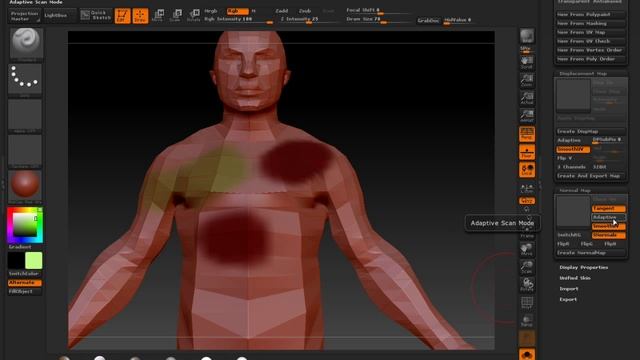Click New From Vertex Order
Screen dimensions: 640x360
tap(591, 50)
